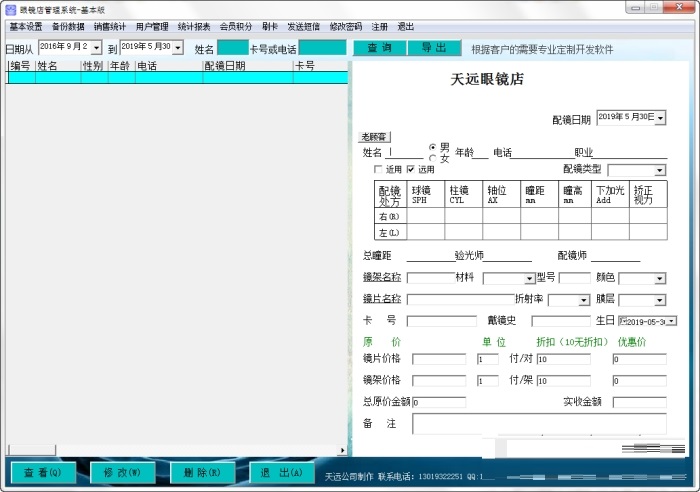Click the 刷卡 menu item
700x492 pixels.
(270, 27)
